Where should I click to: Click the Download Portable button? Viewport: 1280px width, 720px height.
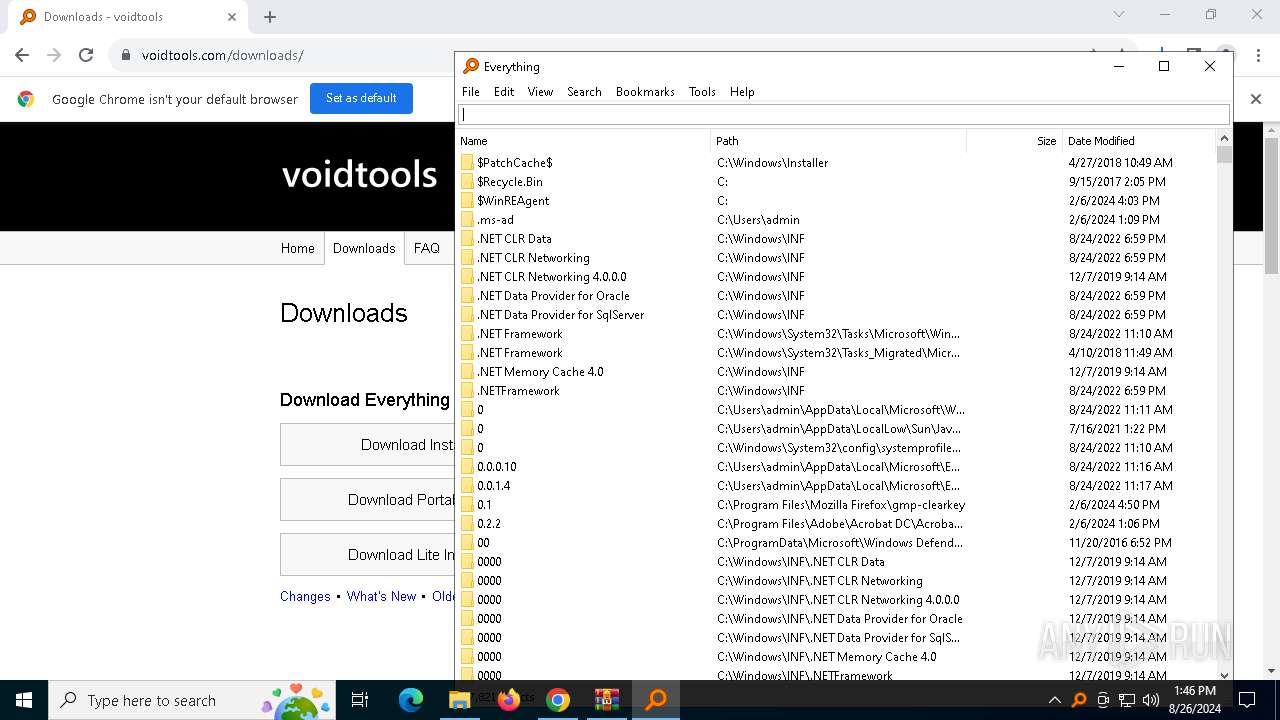(367, 500)
